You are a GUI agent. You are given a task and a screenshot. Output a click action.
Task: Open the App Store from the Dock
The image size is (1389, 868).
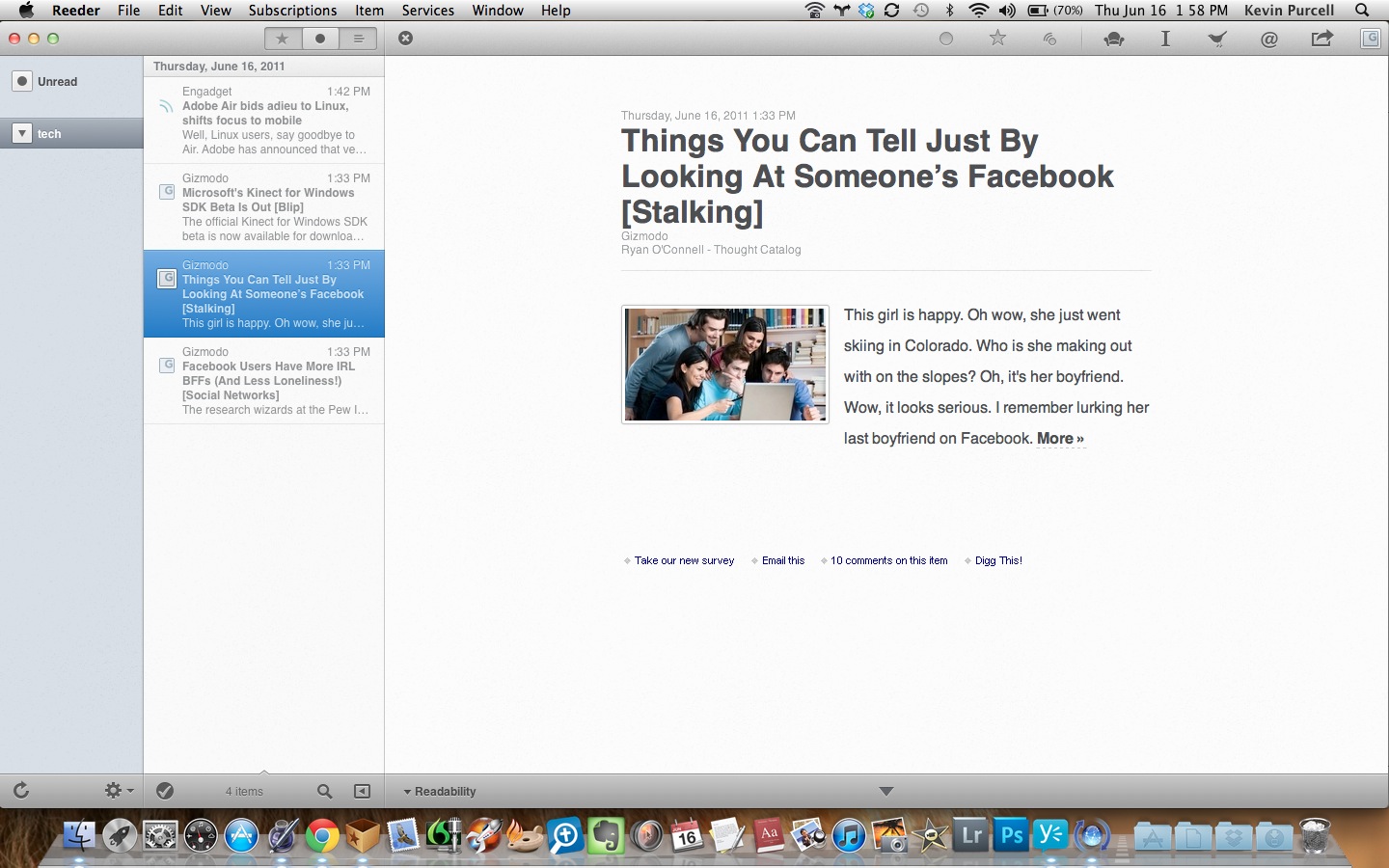click(x=242, y=835)
